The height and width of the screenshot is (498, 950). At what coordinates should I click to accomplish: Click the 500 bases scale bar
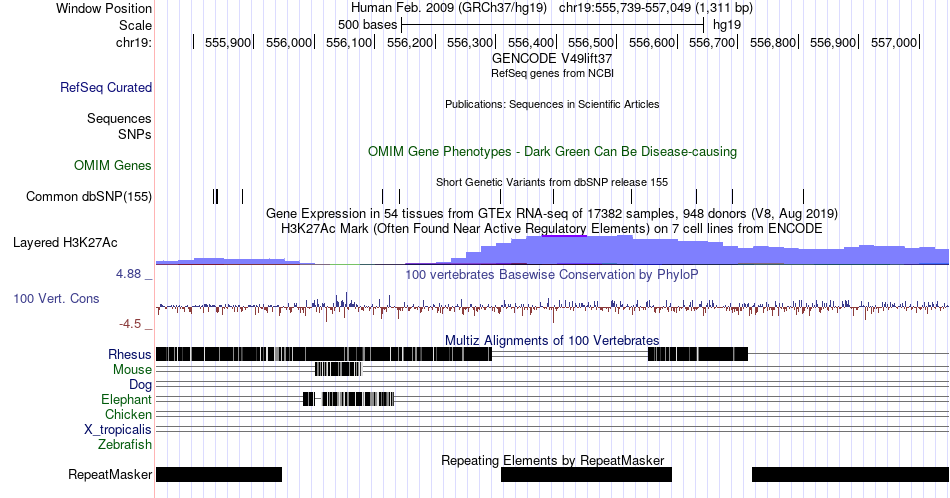click(x=553, y=25)
